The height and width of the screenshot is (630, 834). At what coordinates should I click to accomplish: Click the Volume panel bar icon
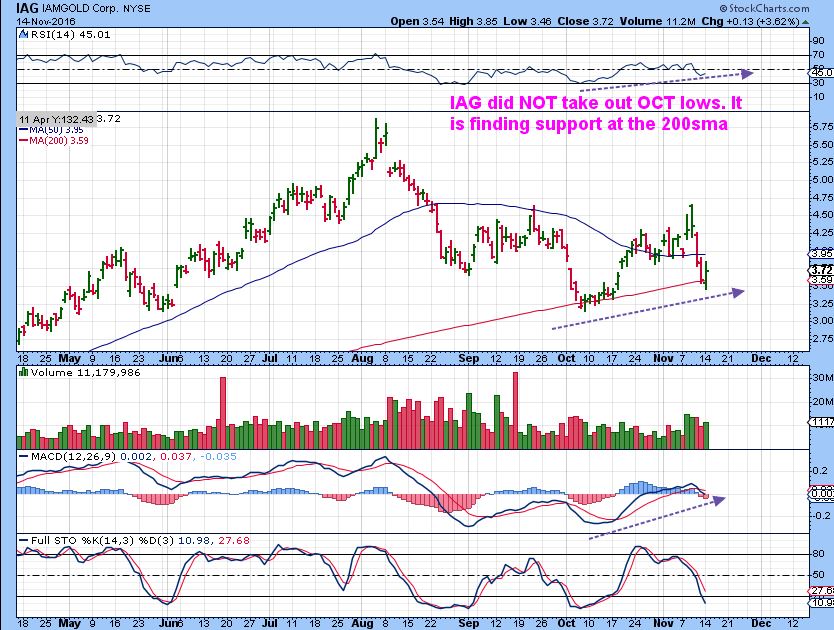(x=23, y=372)
